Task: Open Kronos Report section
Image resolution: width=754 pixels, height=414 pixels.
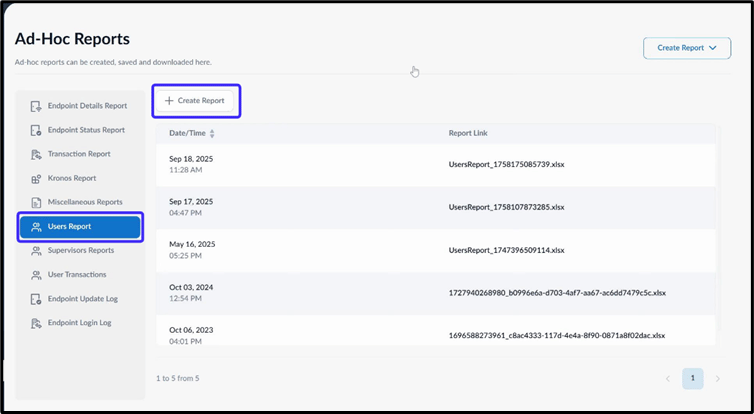Action: point(80,178)
